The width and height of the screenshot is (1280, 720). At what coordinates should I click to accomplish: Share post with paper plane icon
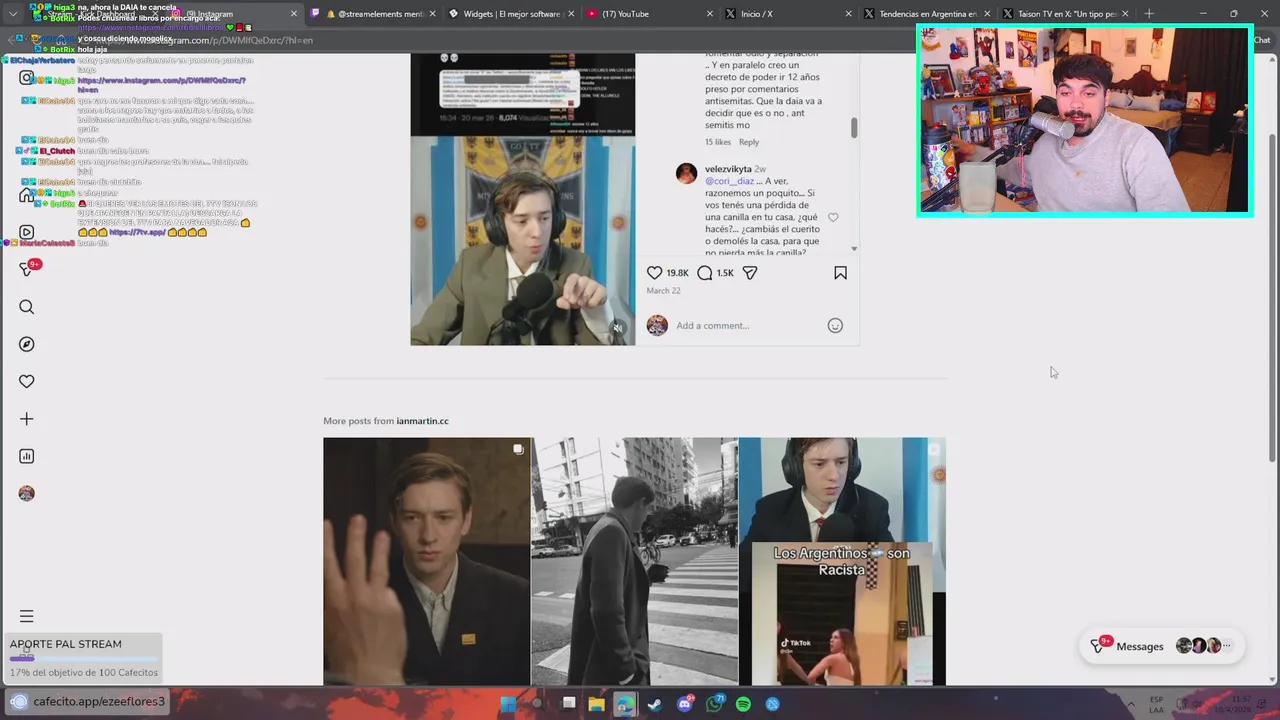point(750,273)
